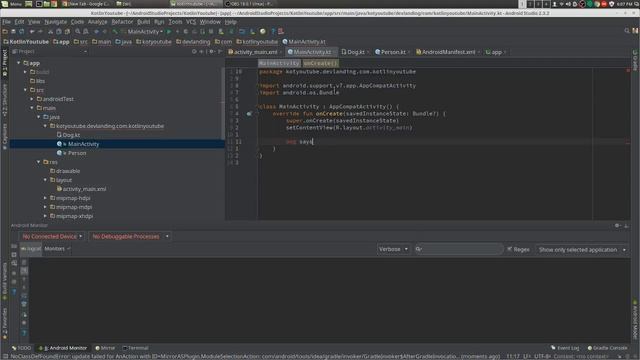Hide the Project panel with its hide icon
The width and height of the screenshot is (640, 360).
click(220, 51)
